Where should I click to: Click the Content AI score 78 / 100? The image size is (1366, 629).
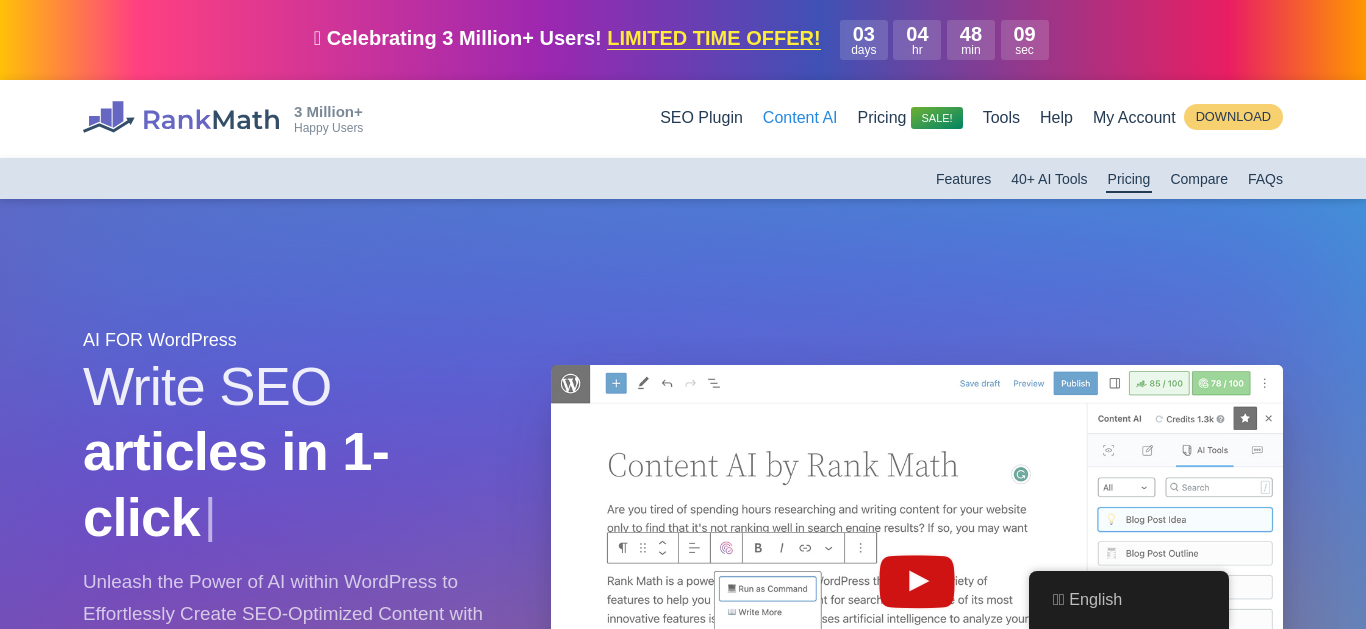click(1221, 383)
